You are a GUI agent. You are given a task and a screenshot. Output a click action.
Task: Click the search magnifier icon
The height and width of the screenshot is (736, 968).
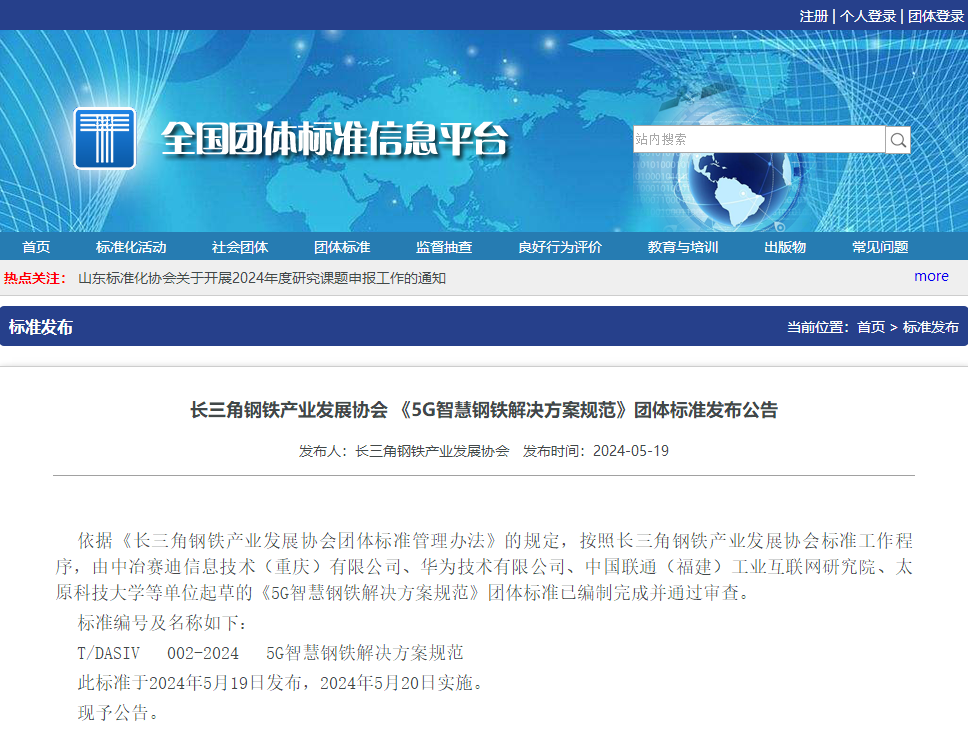(898, 140)
